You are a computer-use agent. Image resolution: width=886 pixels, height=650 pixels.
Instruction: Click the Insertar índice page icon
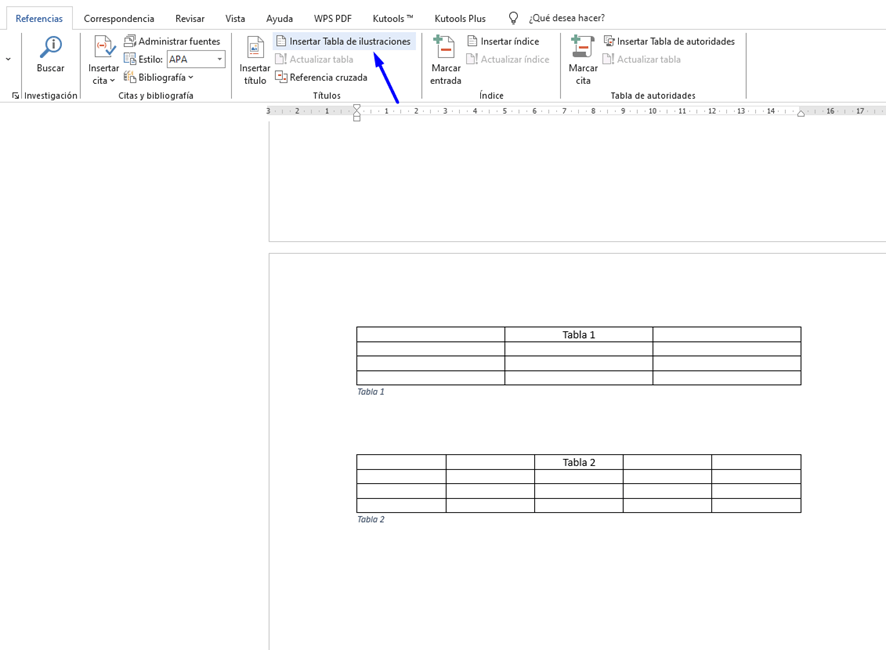tap(472, 41)
